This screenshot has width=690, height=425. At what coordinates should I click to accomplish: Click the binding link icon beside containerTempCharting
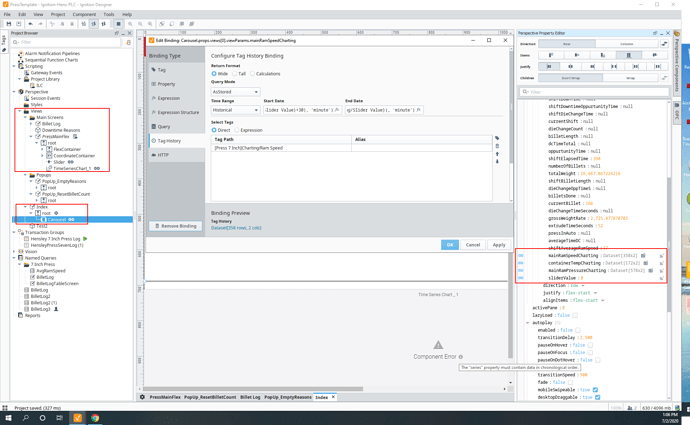pos(521,263)
